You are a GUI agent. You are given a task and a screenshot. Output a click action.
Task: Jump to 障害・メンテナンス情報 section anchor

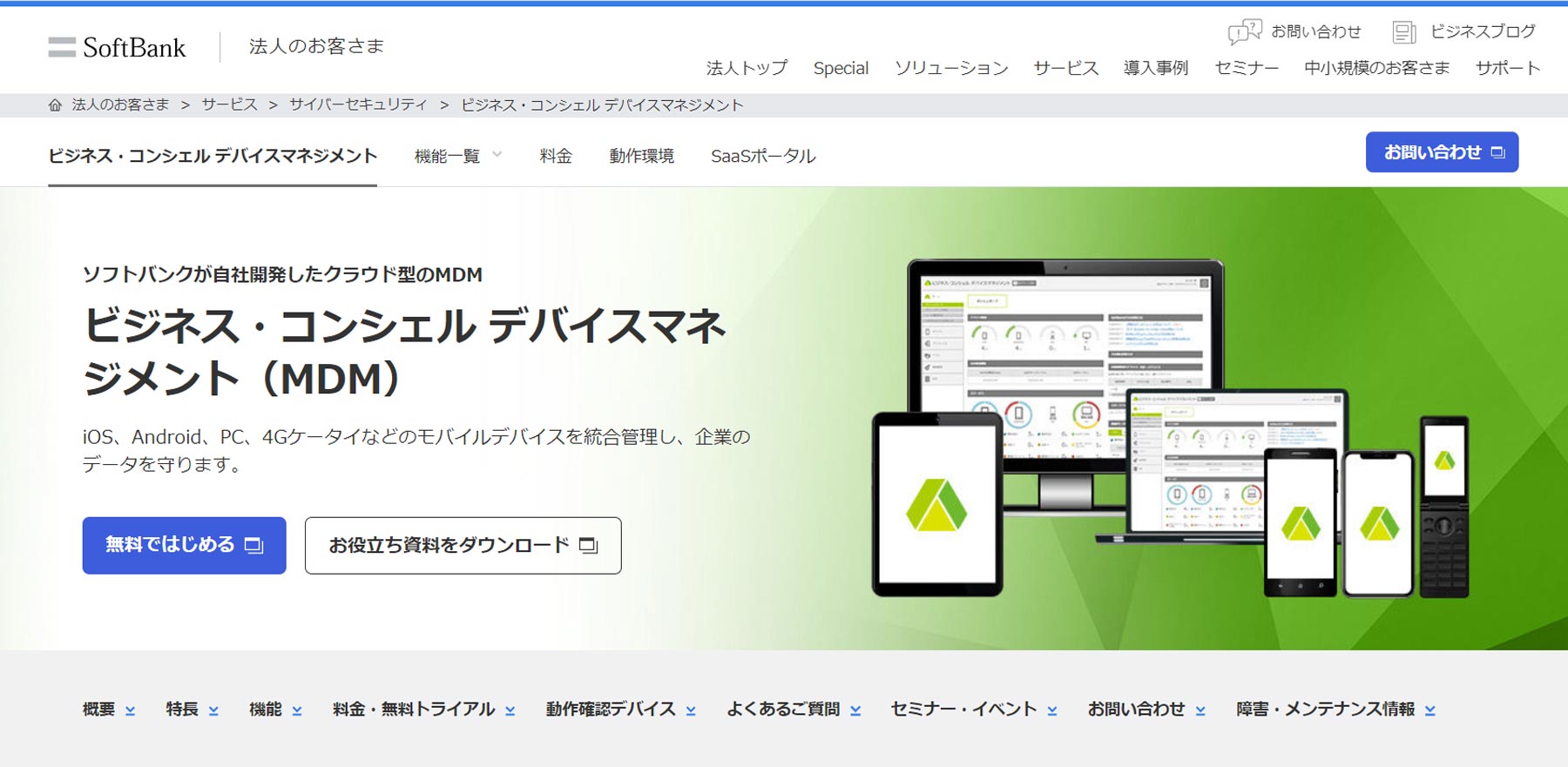[x=1335, y=710]
